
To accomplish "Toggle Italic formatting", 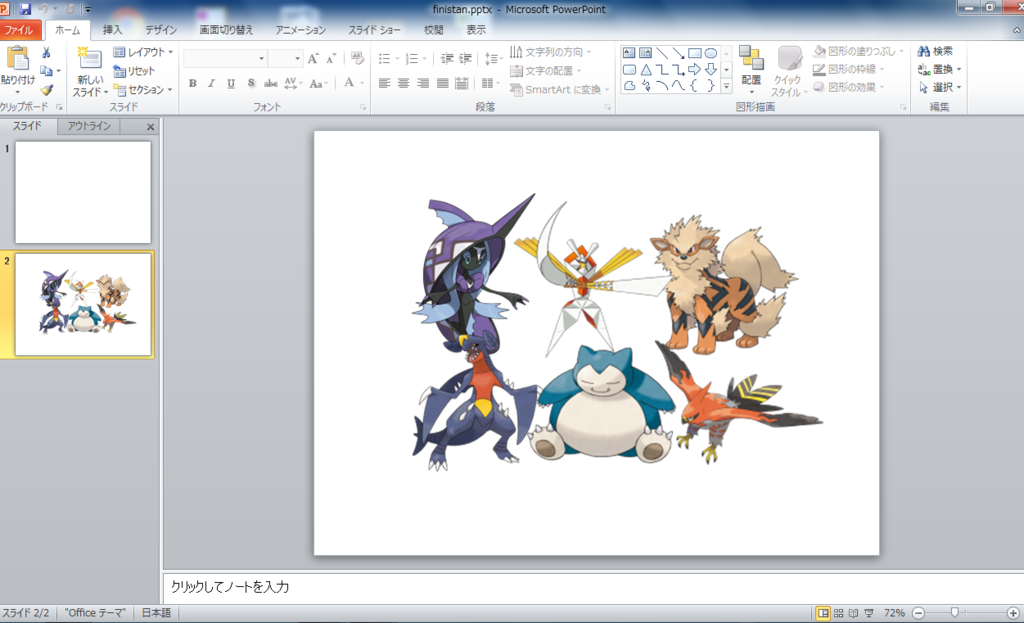I will [212, 83].
